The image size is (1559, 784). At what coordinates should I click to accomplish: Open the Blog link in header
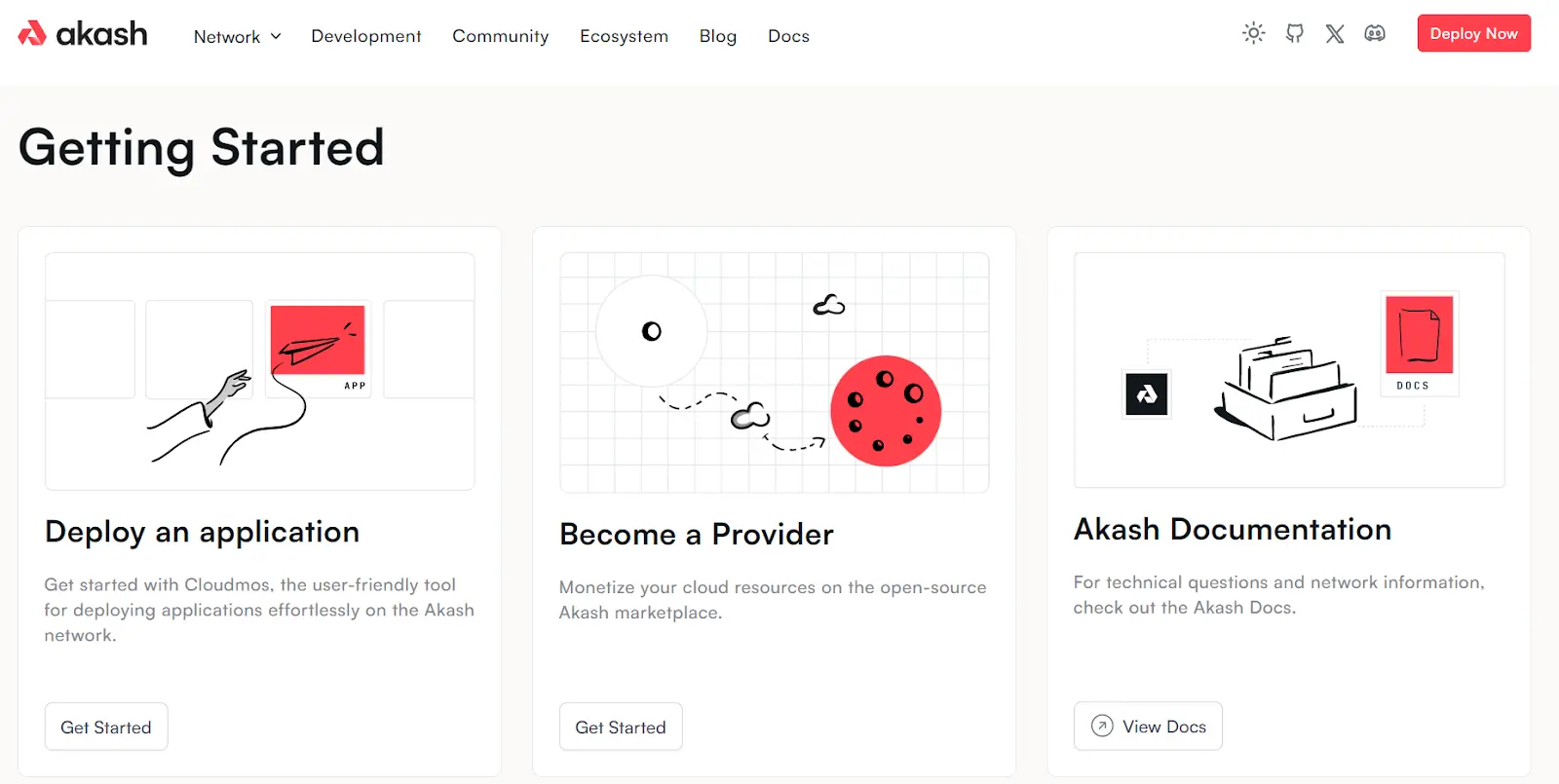pos(718,36)
